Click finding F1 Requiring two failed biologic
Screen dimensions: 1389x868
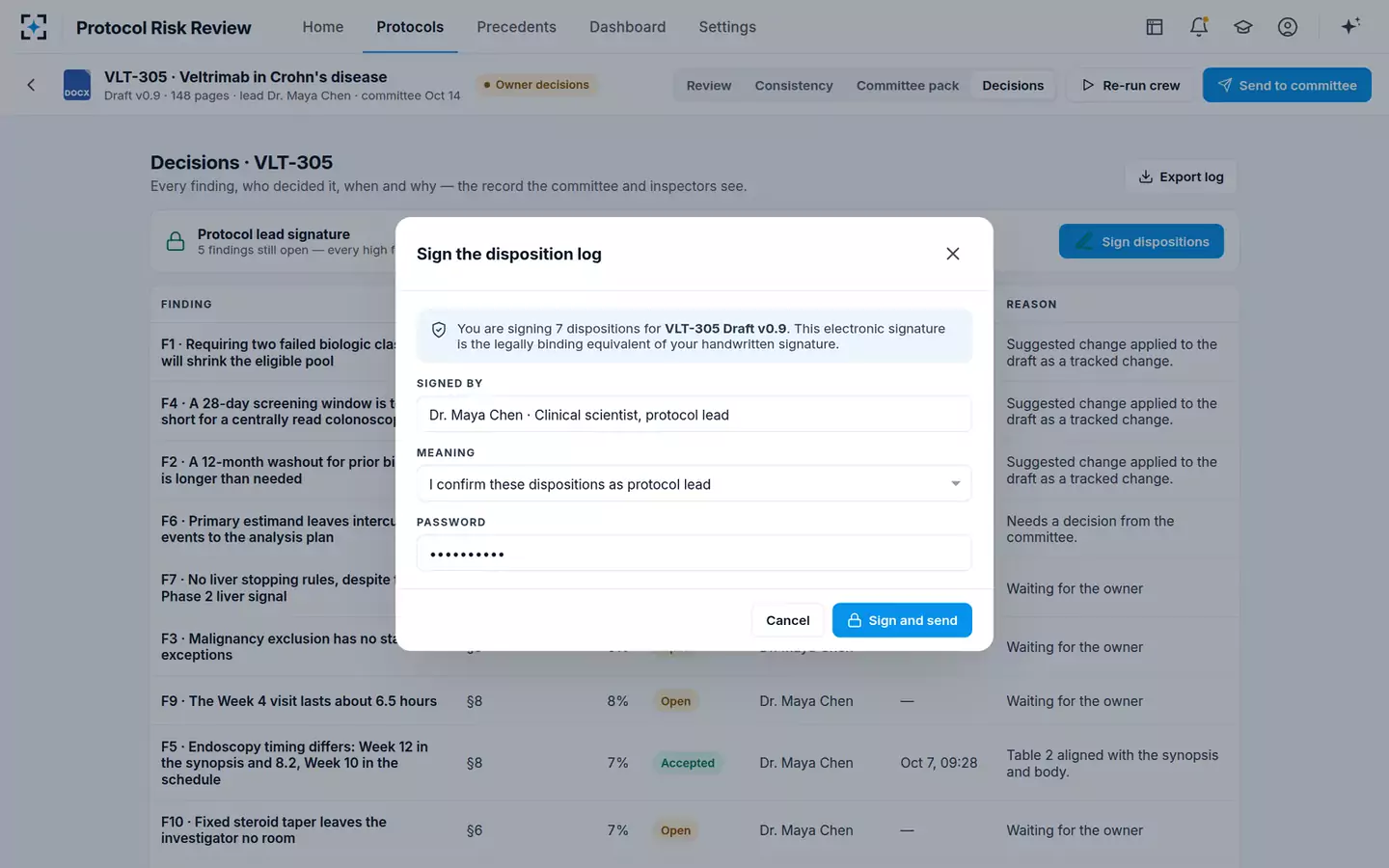coord(278,353)
